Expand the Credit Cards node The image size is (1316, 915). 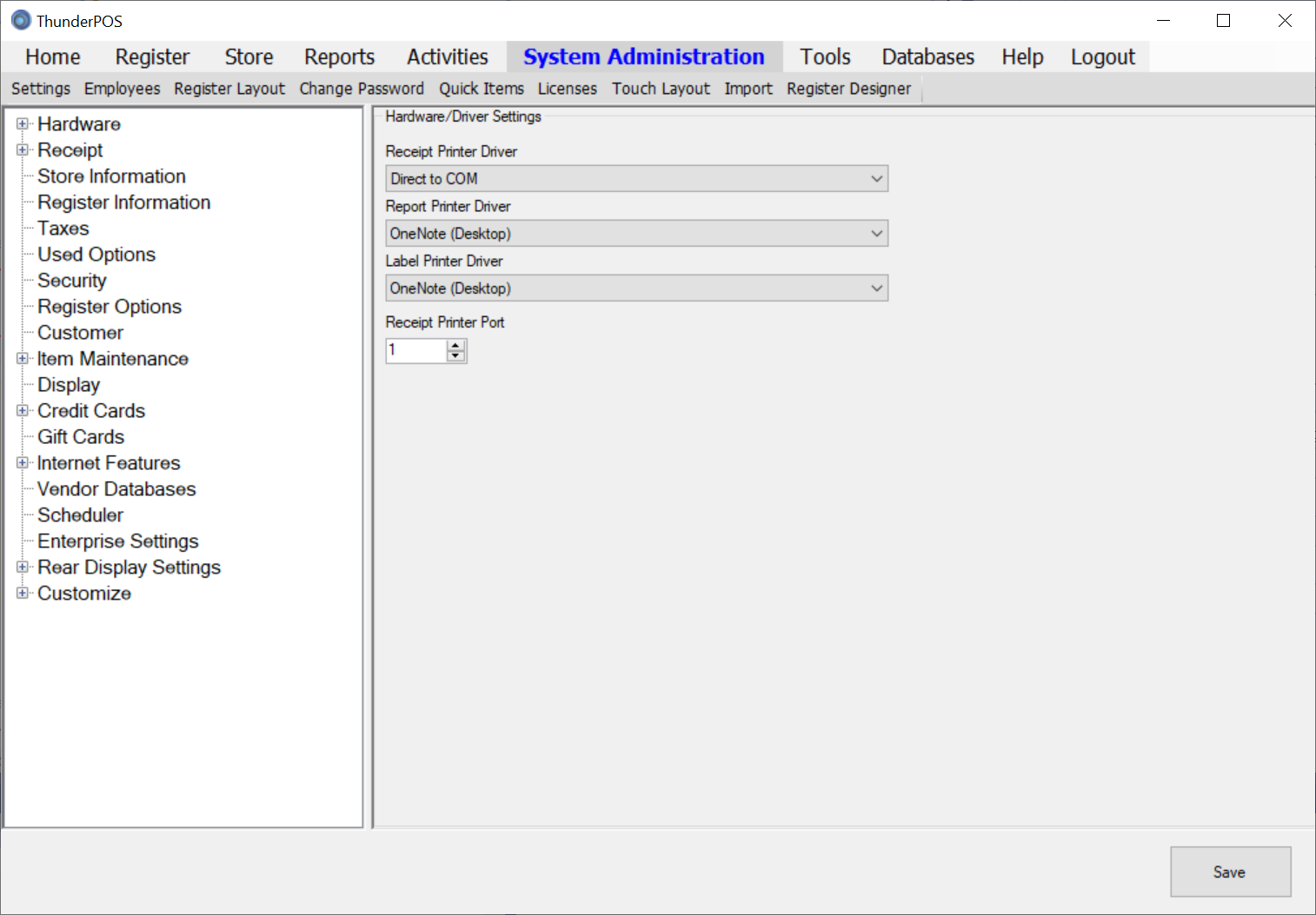click(23, 411)
